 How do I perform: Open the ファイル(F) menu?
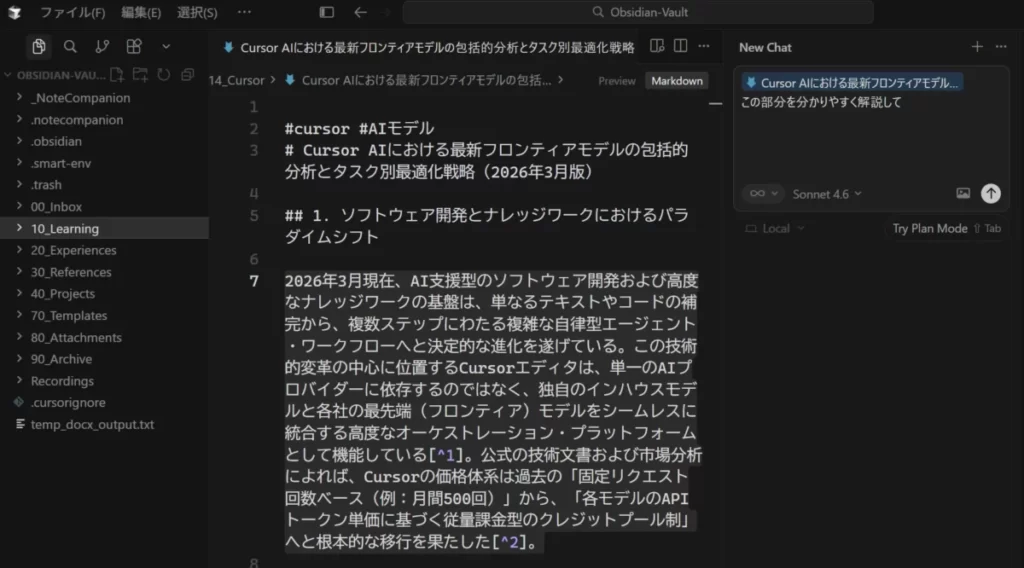(72, 12)
